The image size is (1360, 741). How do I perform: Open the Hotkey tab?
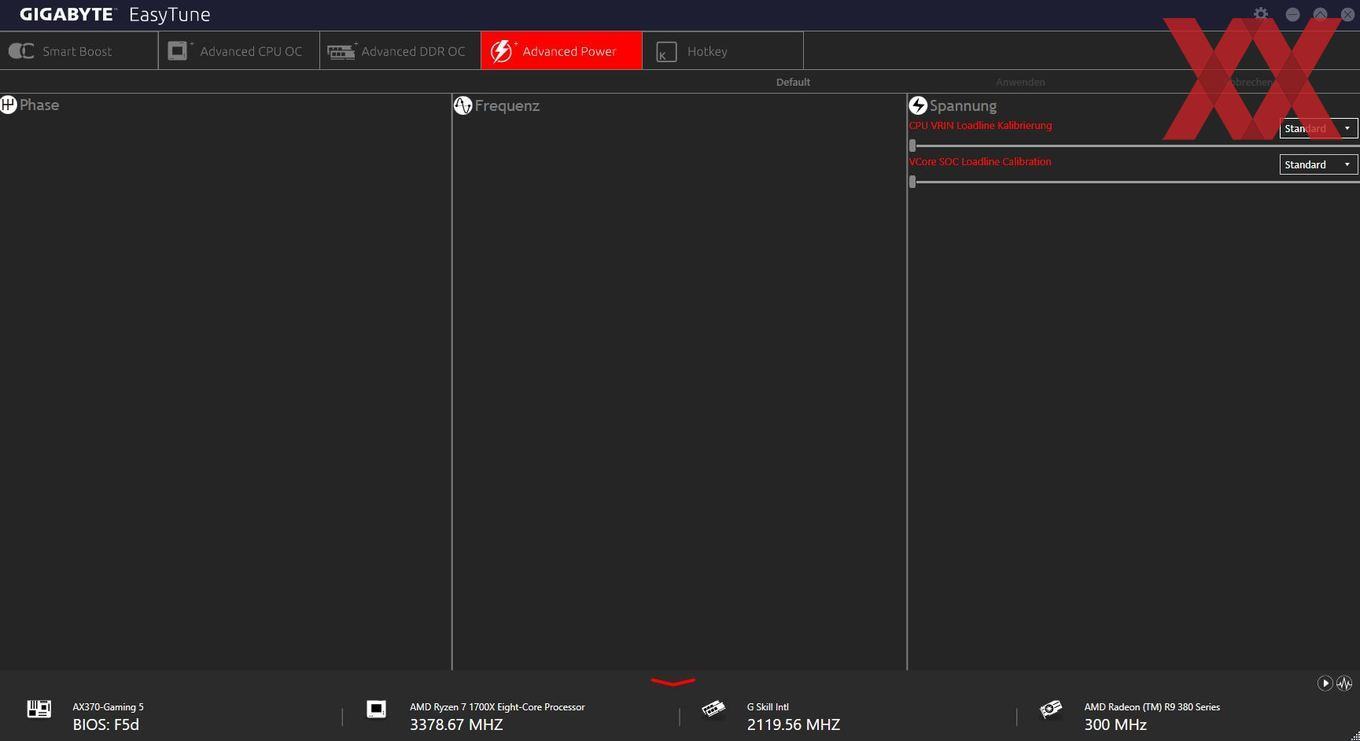(x=723, y=51)
